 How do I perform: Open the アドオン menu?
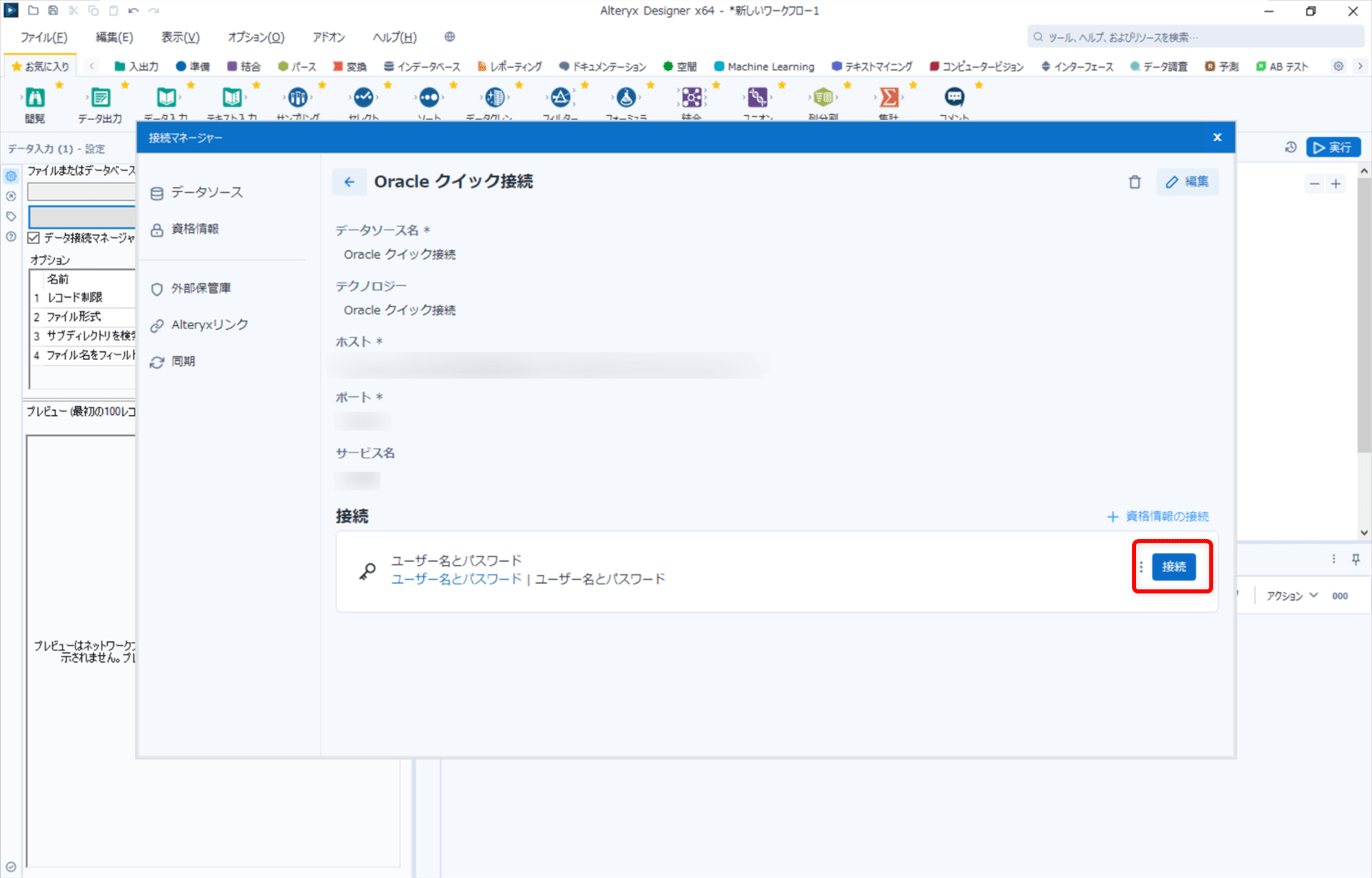point(329,37)
